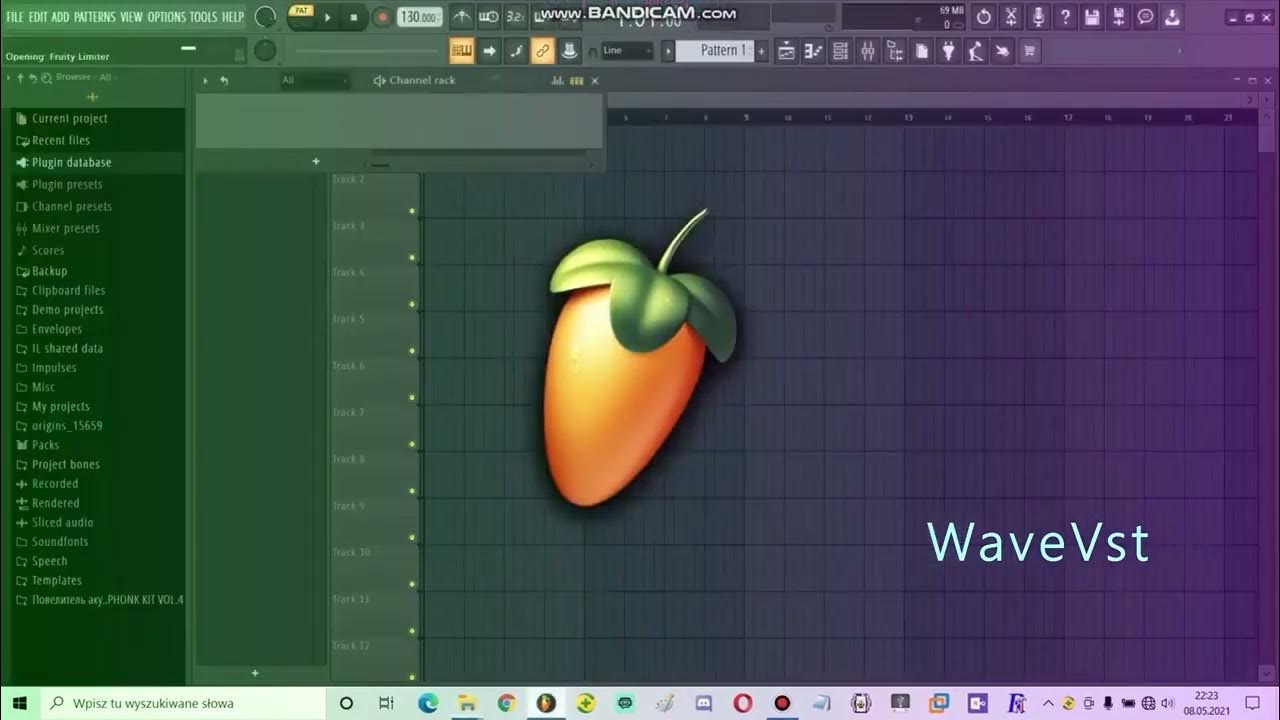Open the TOOLS menu
Screen dimensions: 1280x720
click(x=204, y=17)
